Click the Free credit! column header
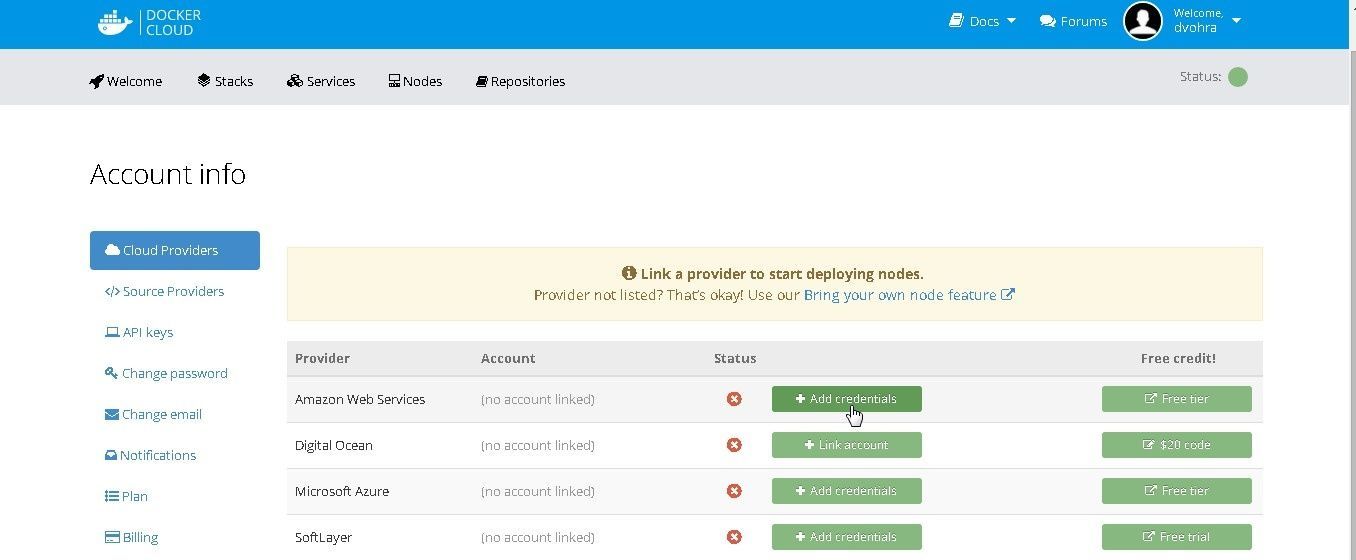This screenshot has height=560, width=1356. click(1178, 358)
